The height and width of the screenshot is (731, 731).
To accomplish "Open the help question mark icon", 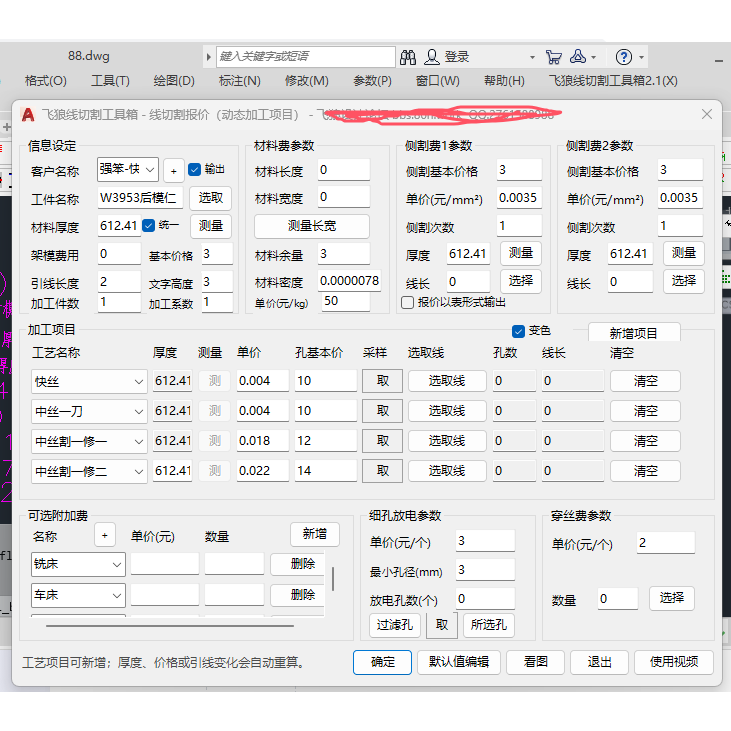I will pos(624,57).
